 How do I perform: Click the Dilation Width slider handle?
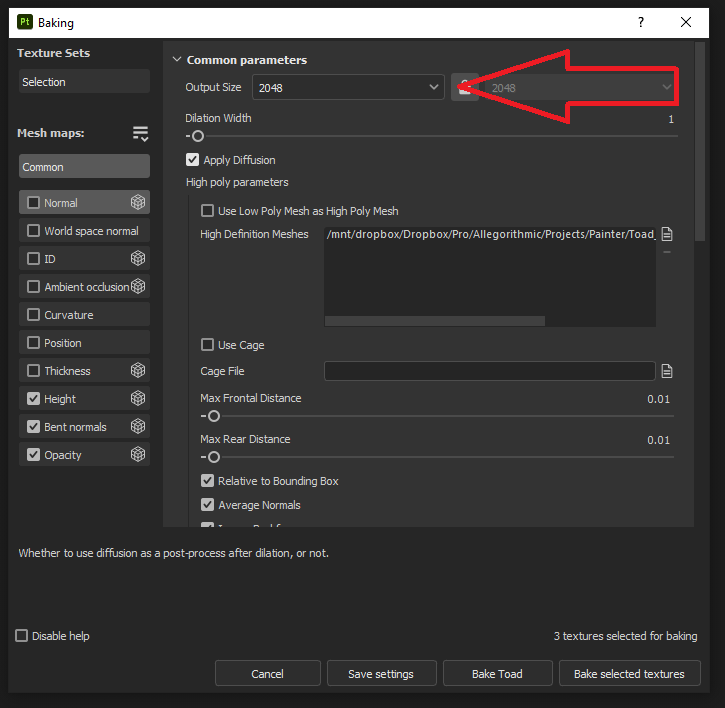pyautogui.click(x=198, y=136)
